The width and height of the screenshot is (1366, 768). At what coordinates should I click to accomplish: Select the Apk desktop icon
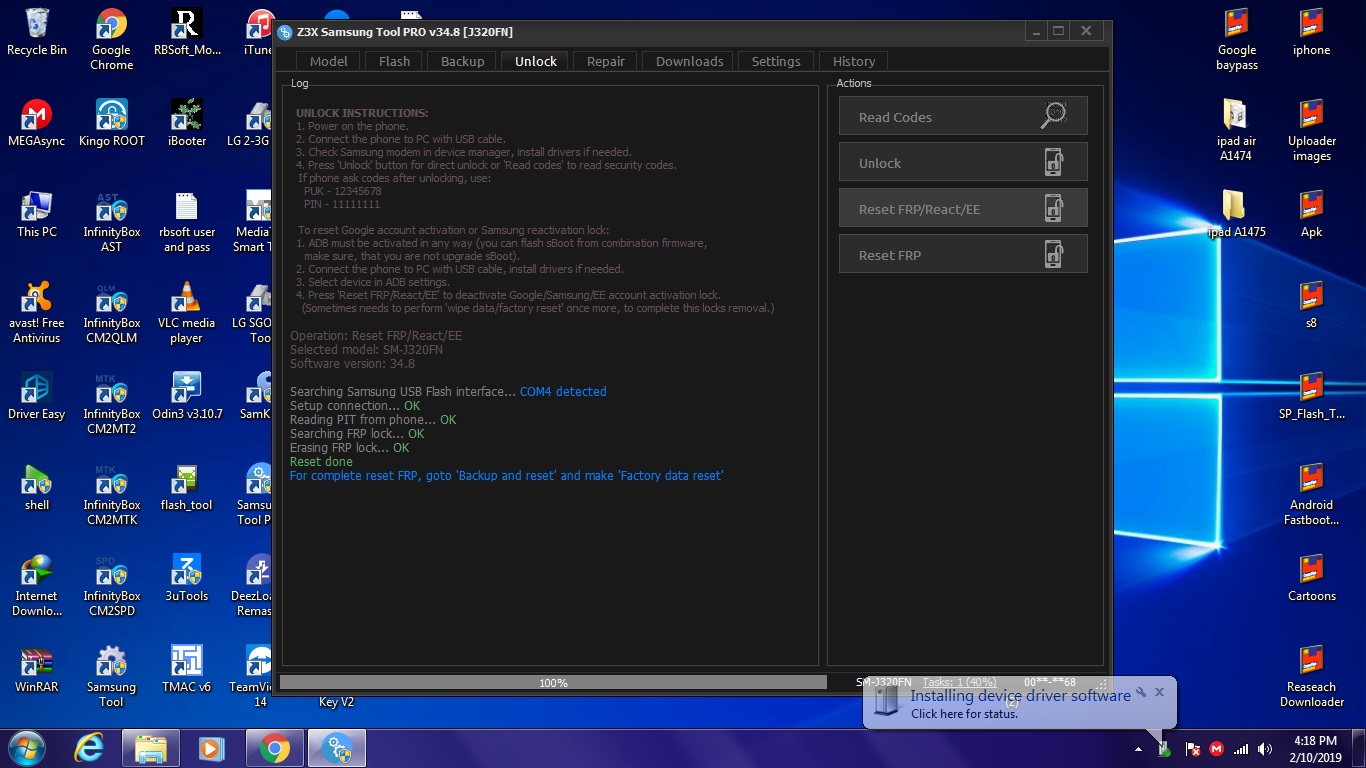coord(1311,214)
